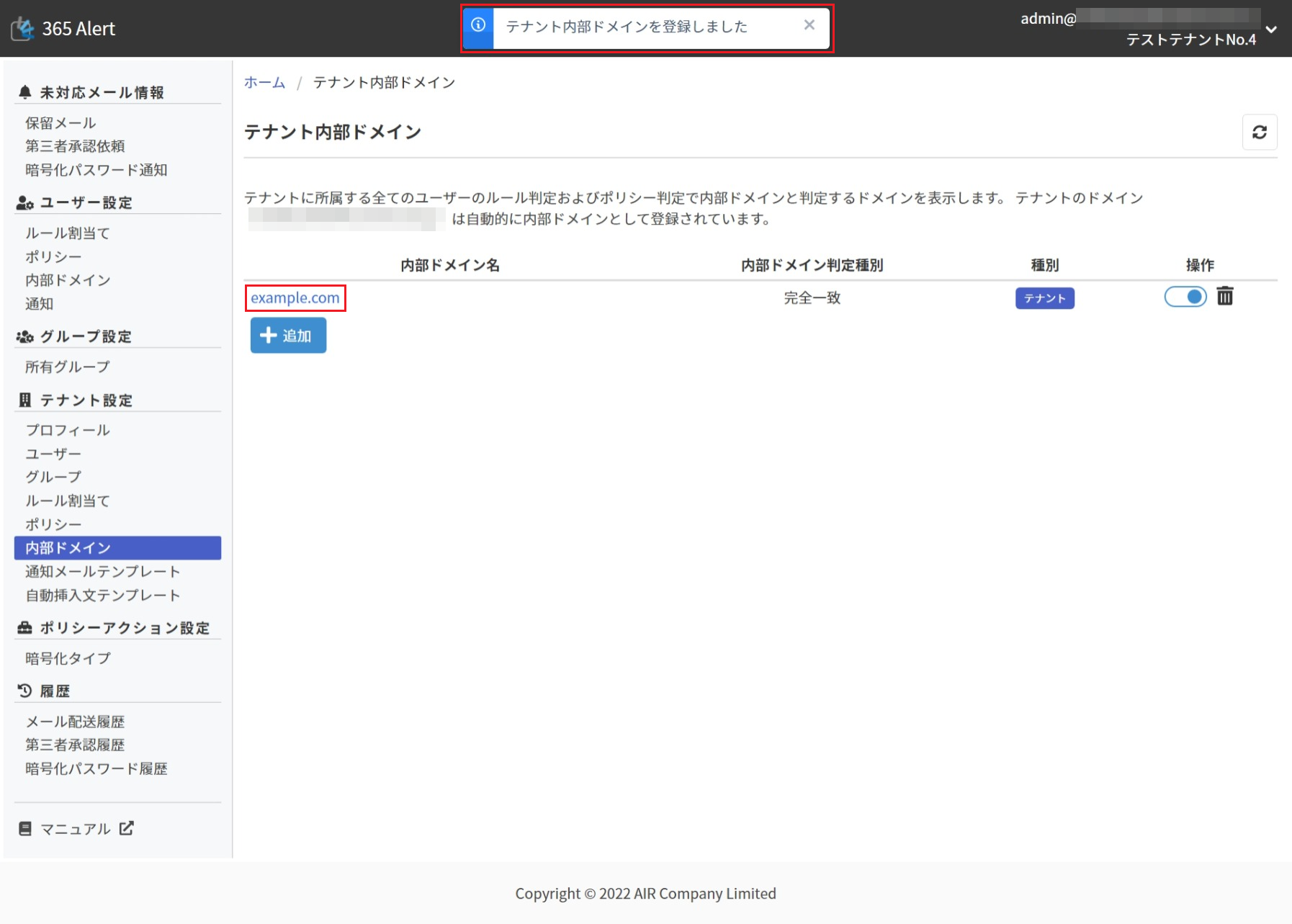Open the example.com domain link
This screenshot has height=924, width=1292.
295,298
